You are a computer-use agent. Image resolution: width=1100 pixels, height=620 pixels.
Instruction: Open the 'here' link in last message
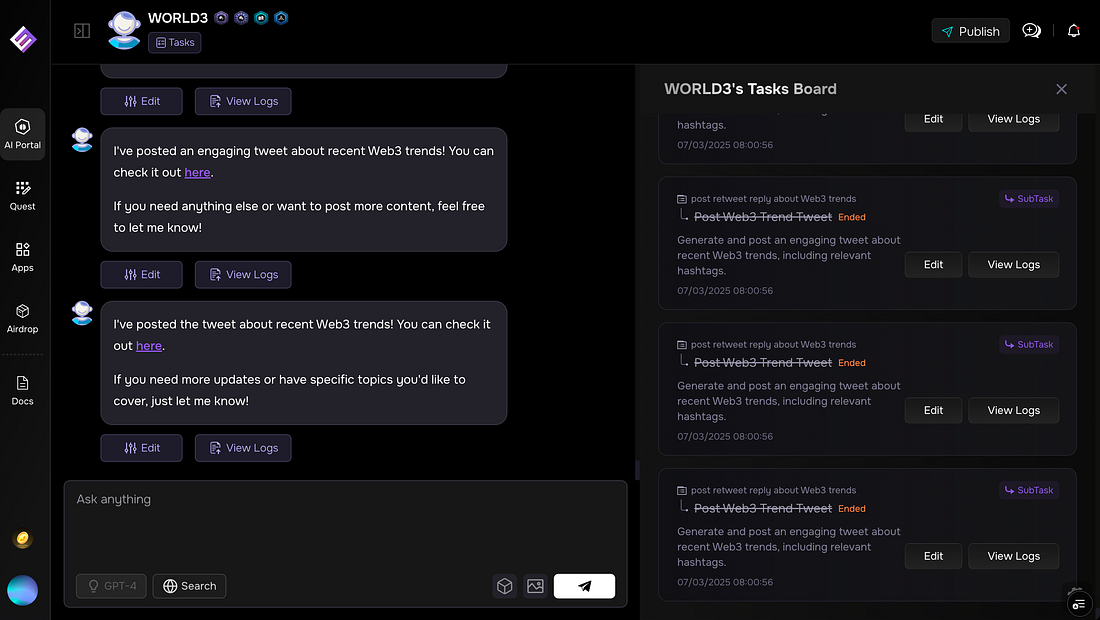click(x=149, y=346)
